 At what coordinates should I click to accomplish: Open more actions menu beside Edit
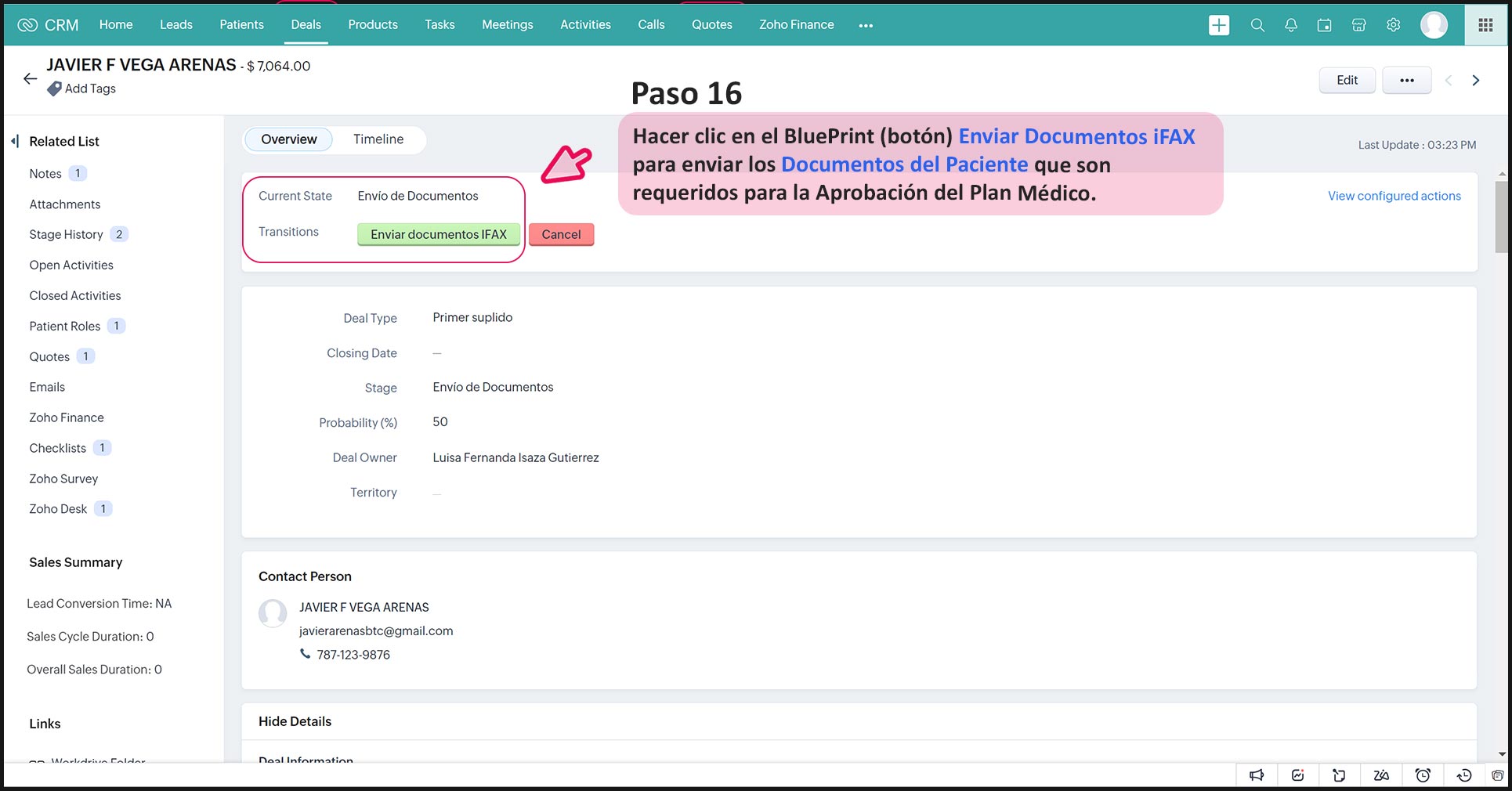click(1406, 80)
